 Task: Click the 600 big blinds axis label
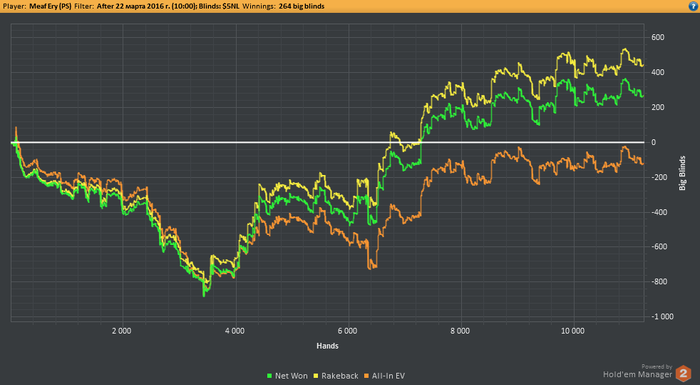[658, 38]
